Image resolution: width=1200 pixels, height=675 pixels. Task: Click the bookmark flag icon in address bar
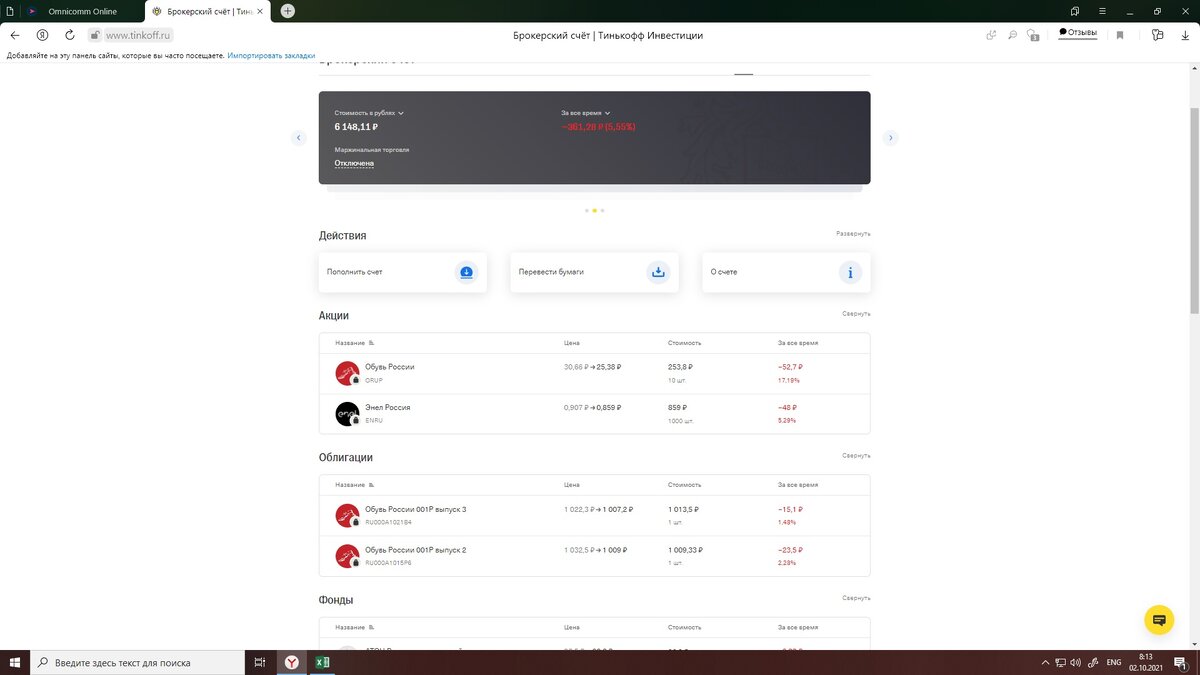coord(1120,35)
